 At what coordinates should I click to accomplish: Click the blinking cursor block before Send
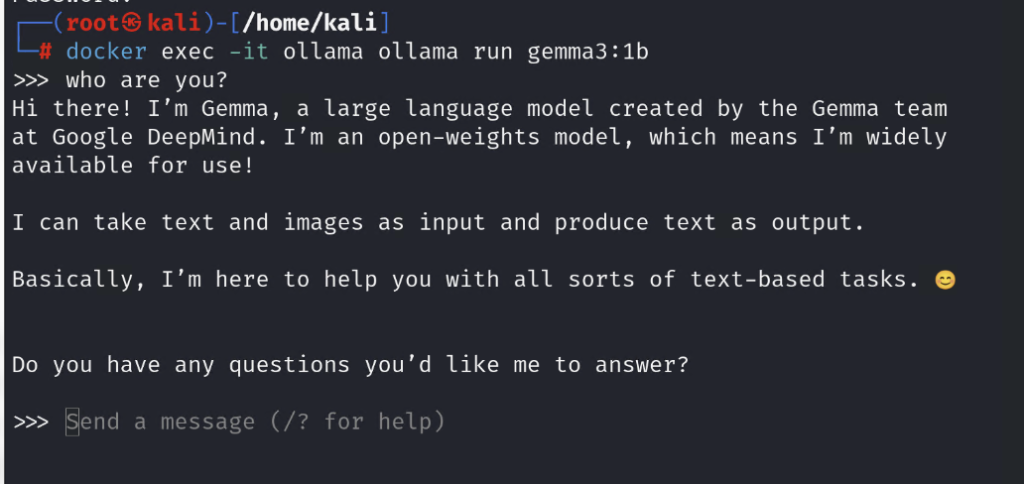72,422
